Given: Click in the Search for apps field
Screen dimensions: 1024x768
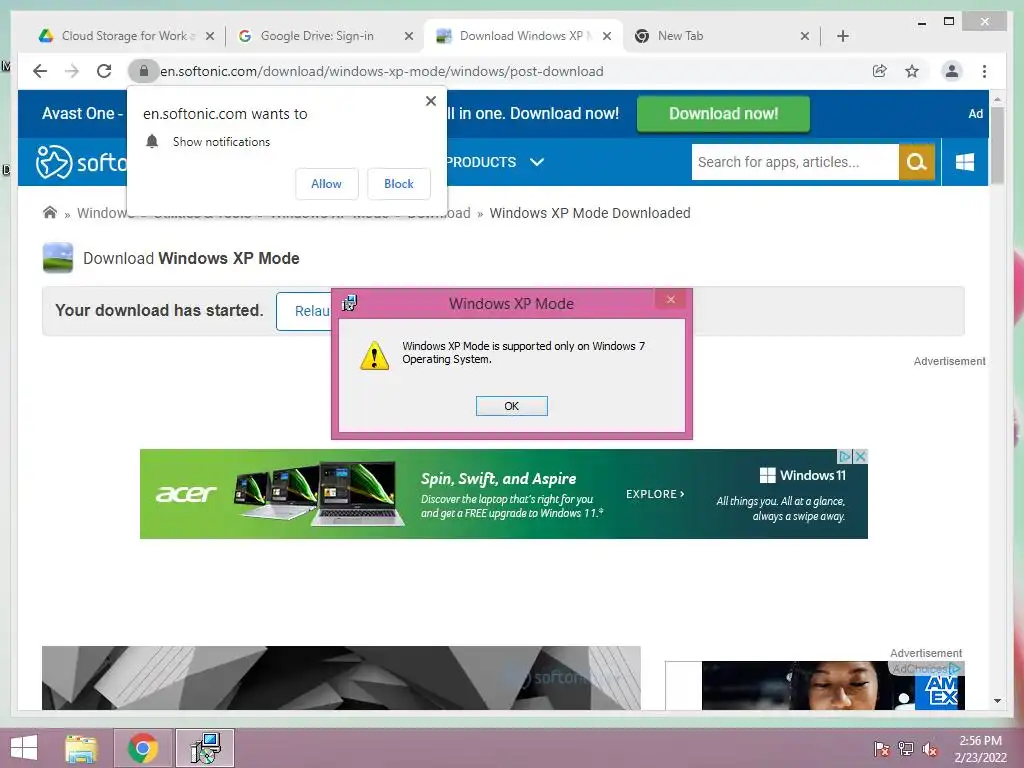Looking at the screenshot, I should (x=795, y=162).
